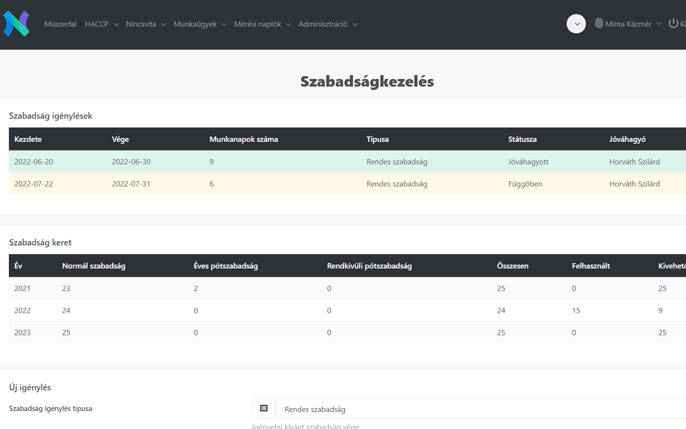Click the Státusza column header
This screenshot has height=429, width=686.
[523, 139]
